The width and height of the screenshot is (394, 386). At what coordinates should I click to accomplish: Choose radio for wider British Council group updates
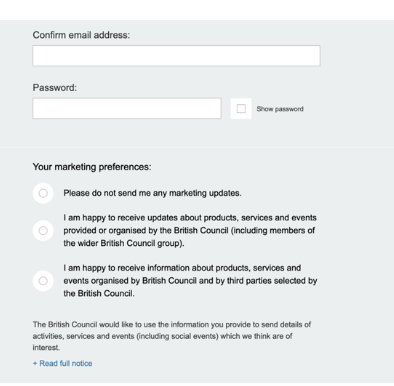tap(43, 230)
